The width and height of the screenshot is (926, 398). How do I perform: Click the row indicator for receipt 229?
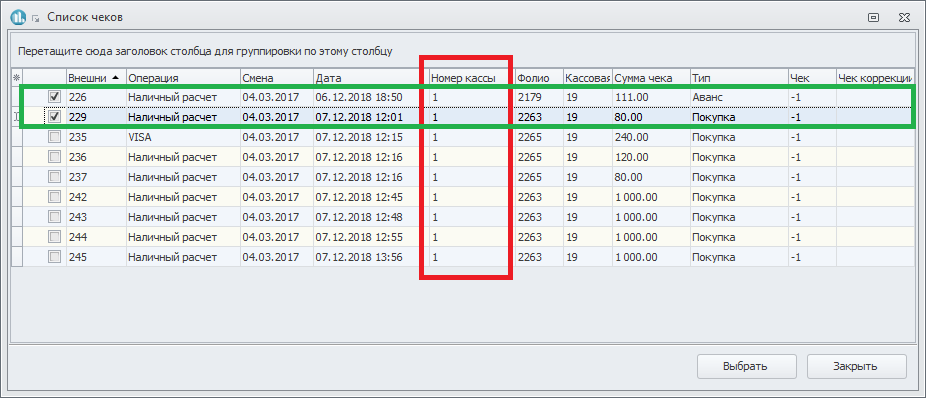[x=17, y=117]
